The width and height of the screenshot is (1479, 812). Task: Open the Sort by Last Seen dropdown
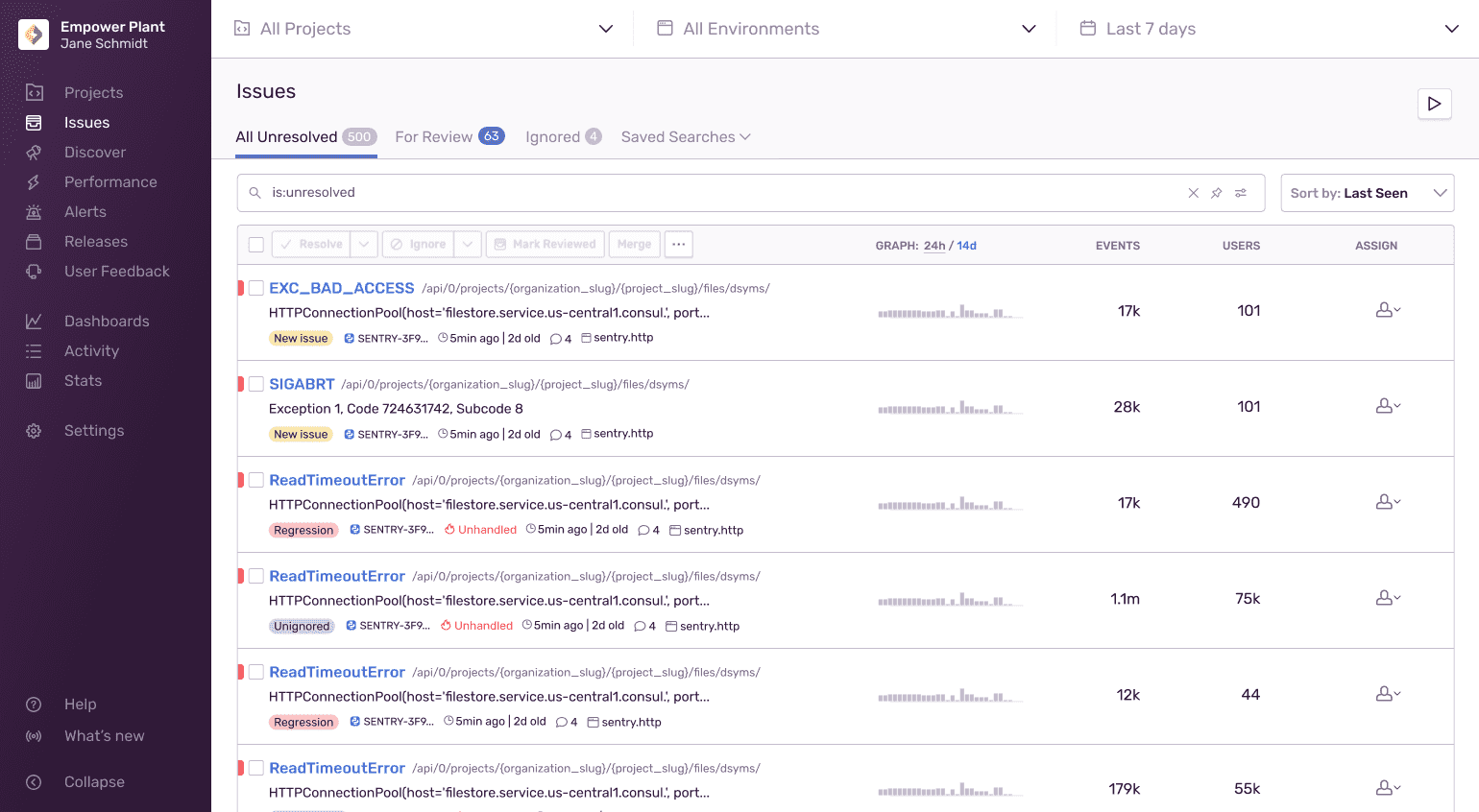tap(1367, 193)
